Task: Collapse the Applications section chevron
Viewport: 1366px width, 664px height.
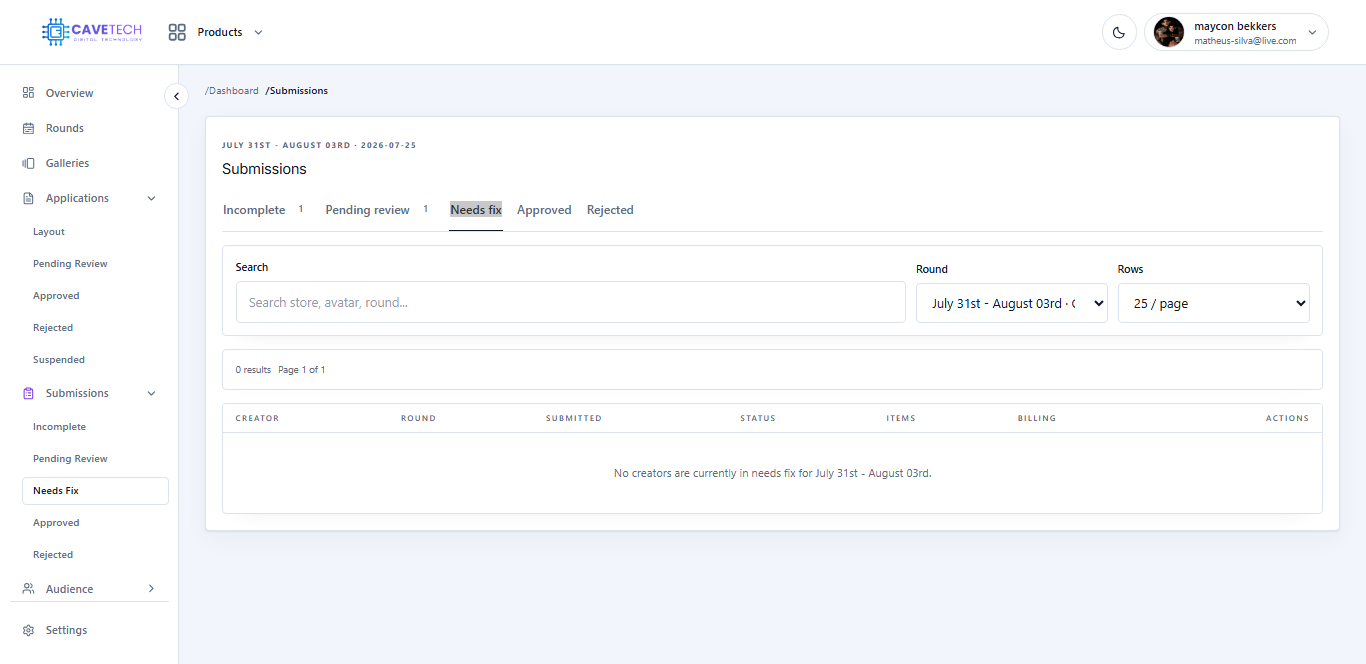Action: [x=152, y=198]
